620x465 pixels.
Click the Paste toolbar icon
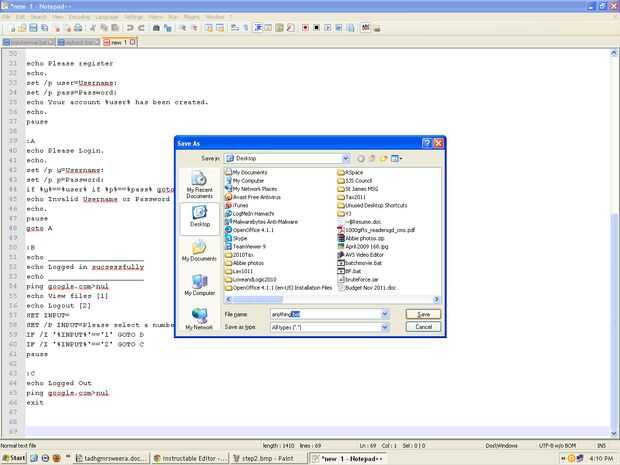coord(115,28)
